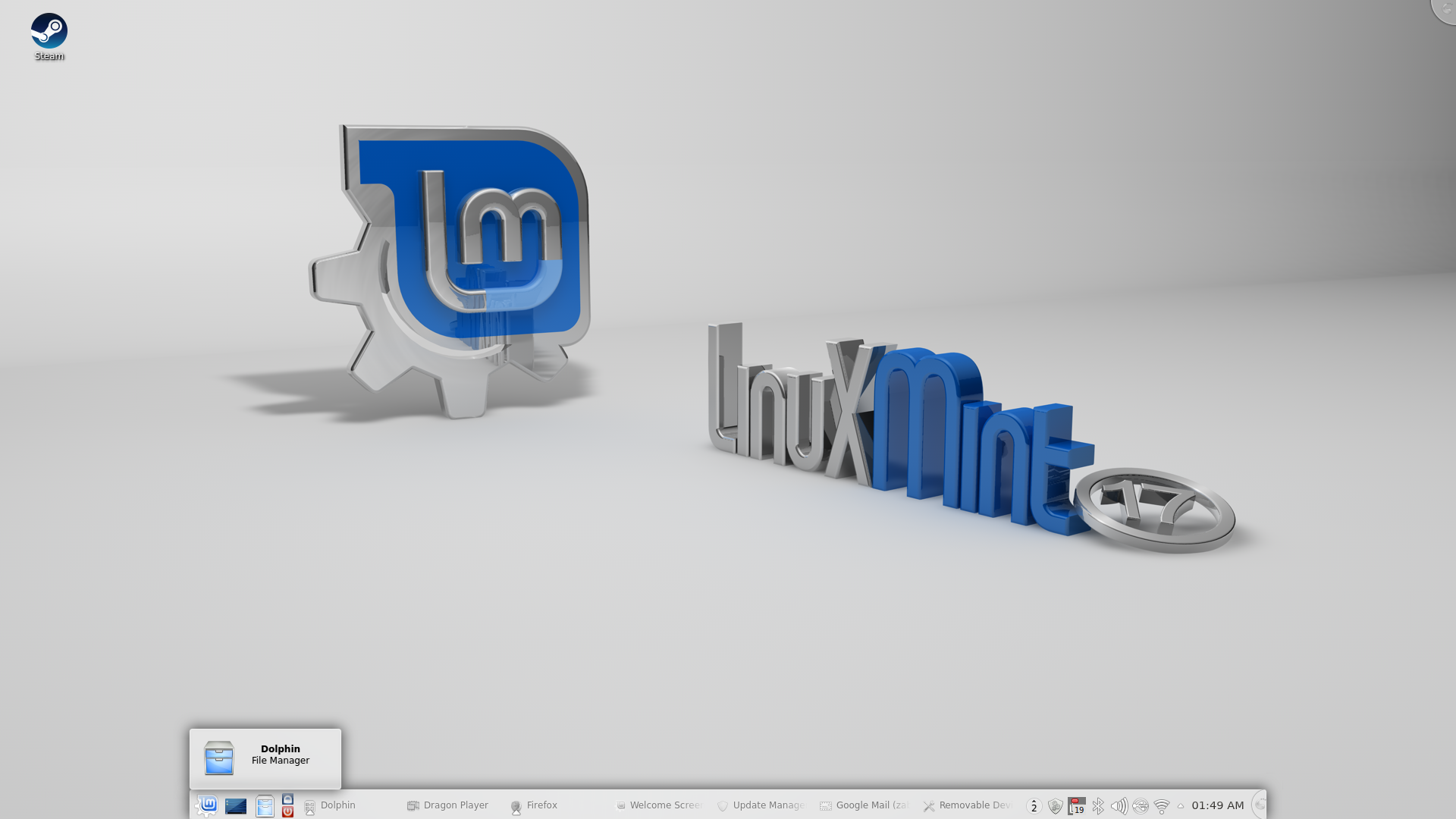Open the desktop toolbox at the screen's top-right corner
The height and width of the screenshot is (819, 1456).
pyautogui.click(x=1445, y=10)
